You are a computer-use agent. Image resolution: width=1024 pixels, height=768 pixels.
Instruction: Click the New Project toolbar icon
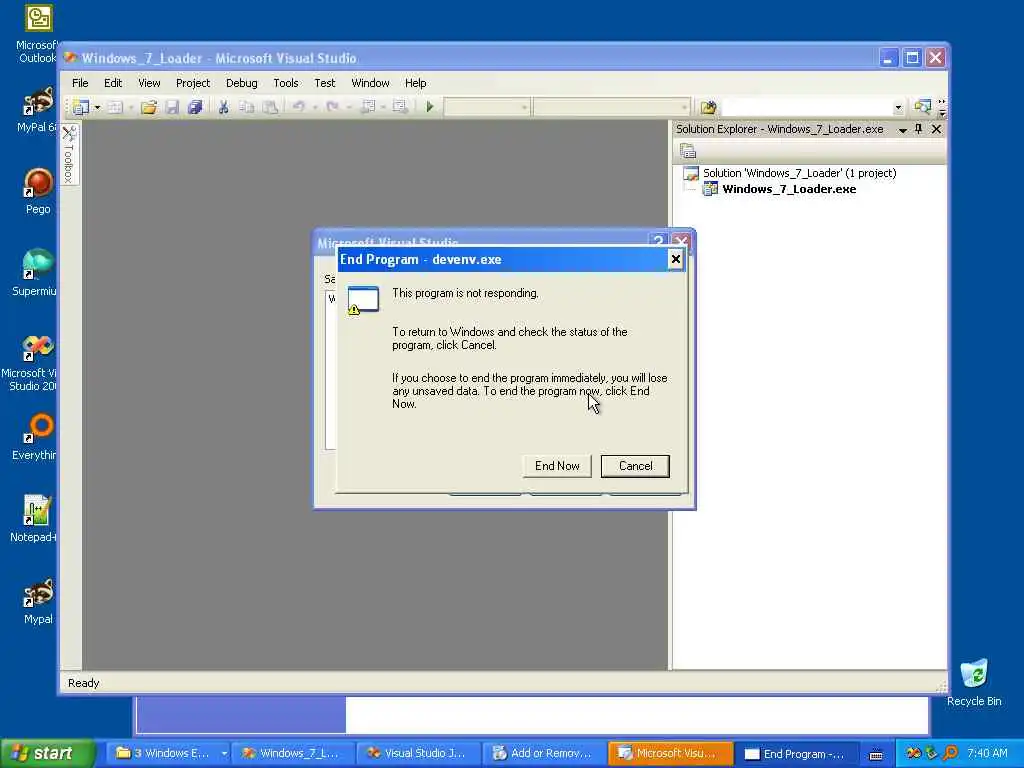click(x=81, y=107)
